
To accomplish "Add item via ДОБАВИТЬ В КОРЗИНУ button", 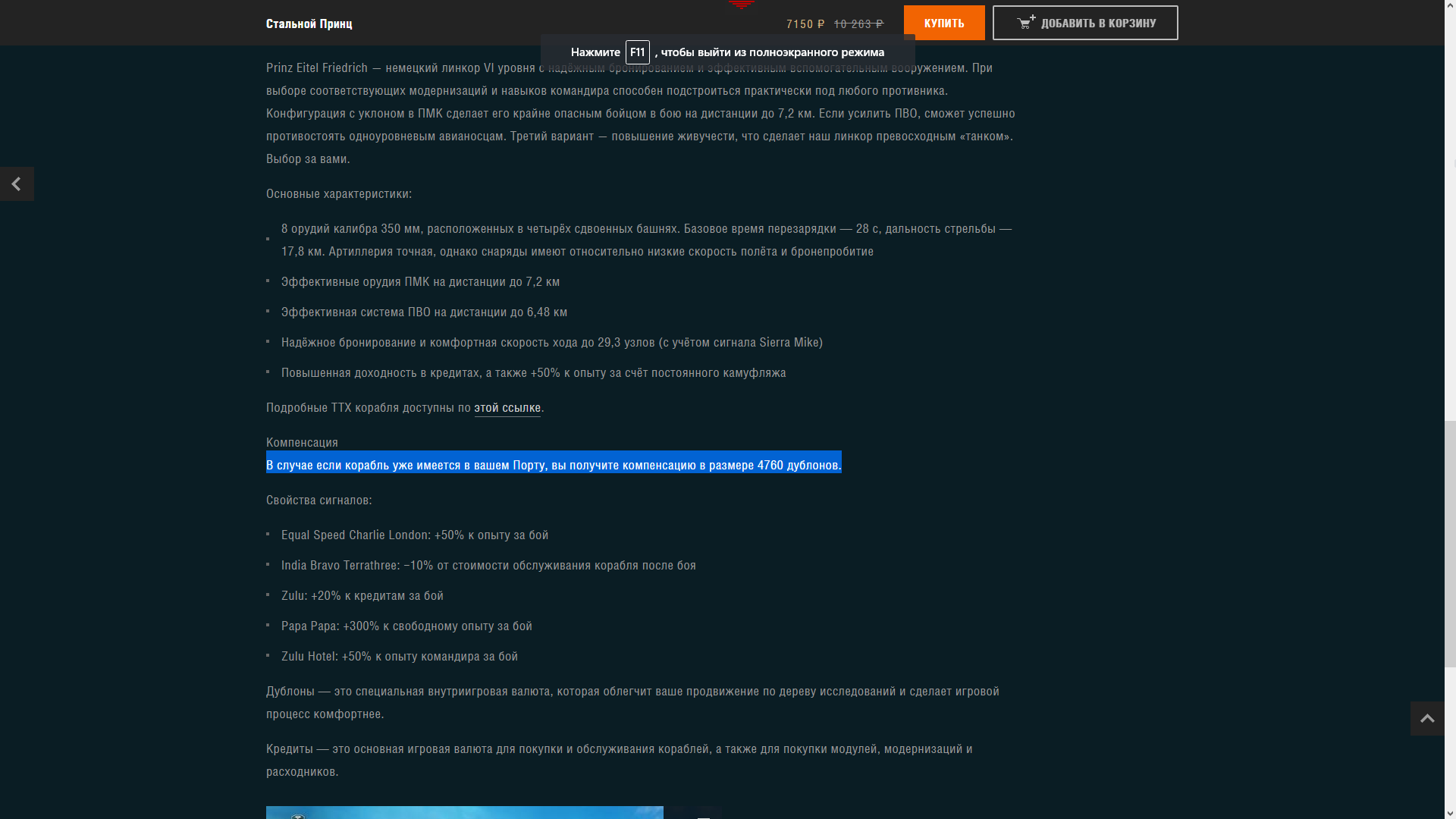I will (x=1085, y=23).
